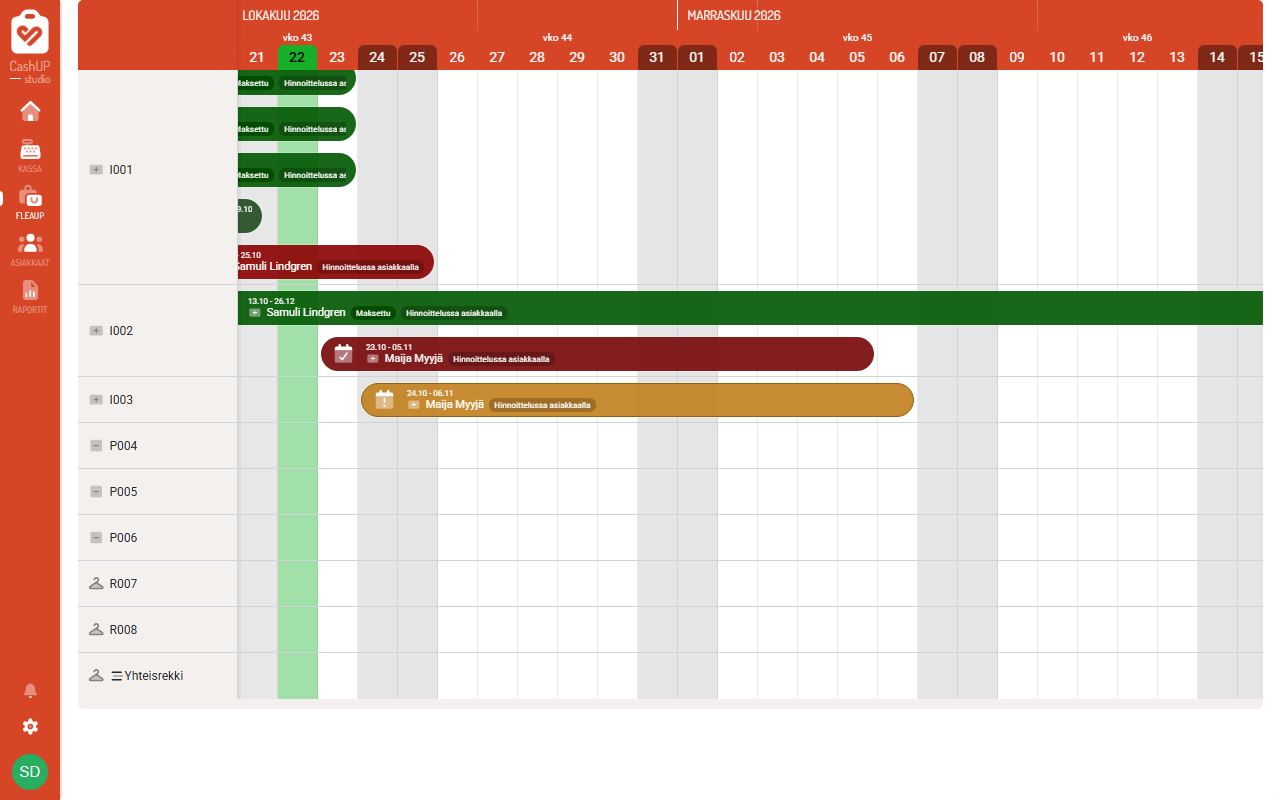Open the SD user avatar menu
This screenshot has height=800, width=1280.
pyautogui.click(x=30, y=772)
